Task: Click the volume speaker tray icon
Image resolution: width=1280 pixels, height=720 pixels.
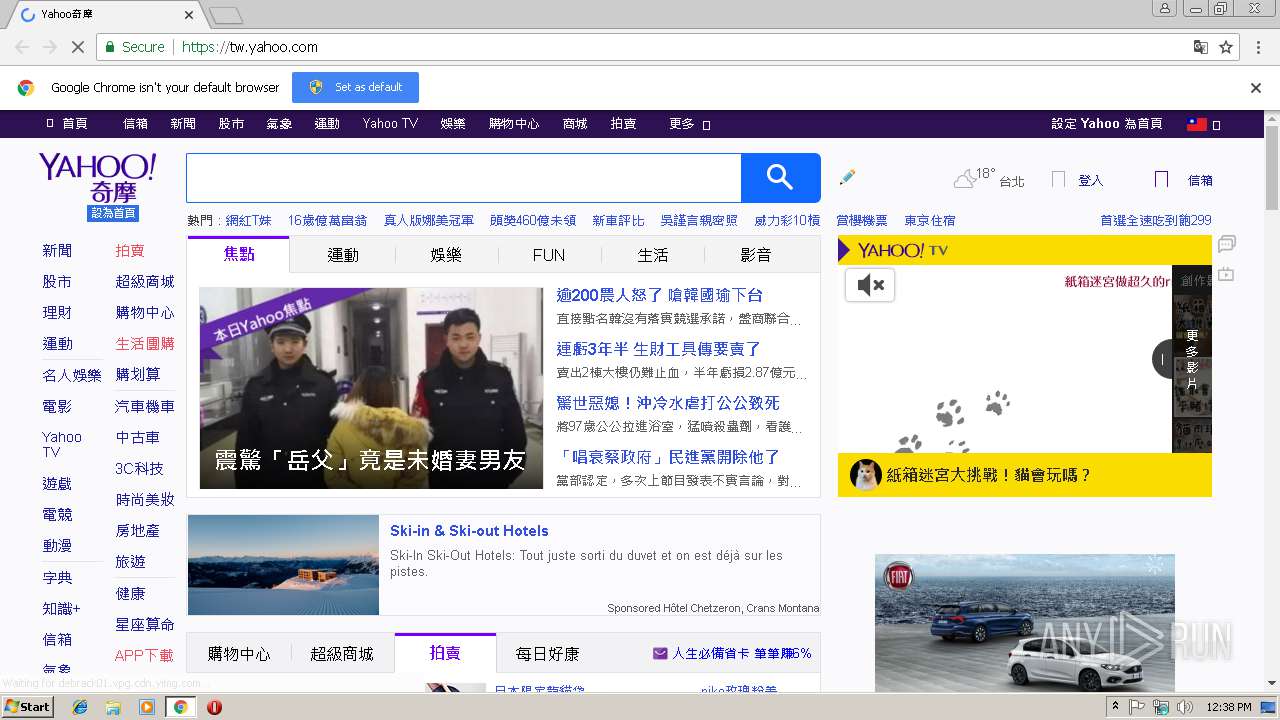Action: tap(1185, 707)
